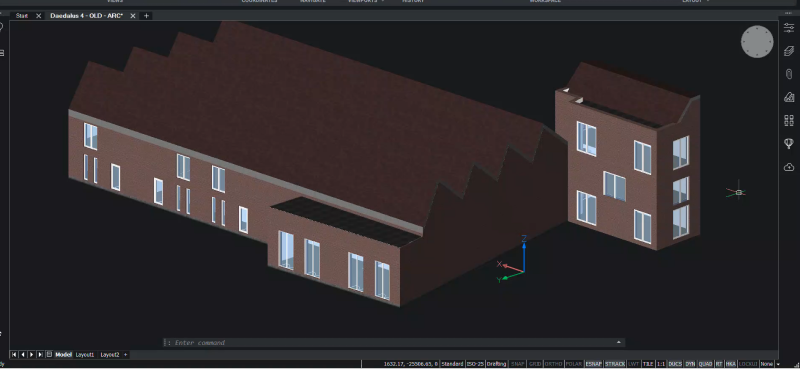Viewport: 800px width, 369px height.
Task: Toggle SNAP in the status bar
Action: click(x=518, y=364)
